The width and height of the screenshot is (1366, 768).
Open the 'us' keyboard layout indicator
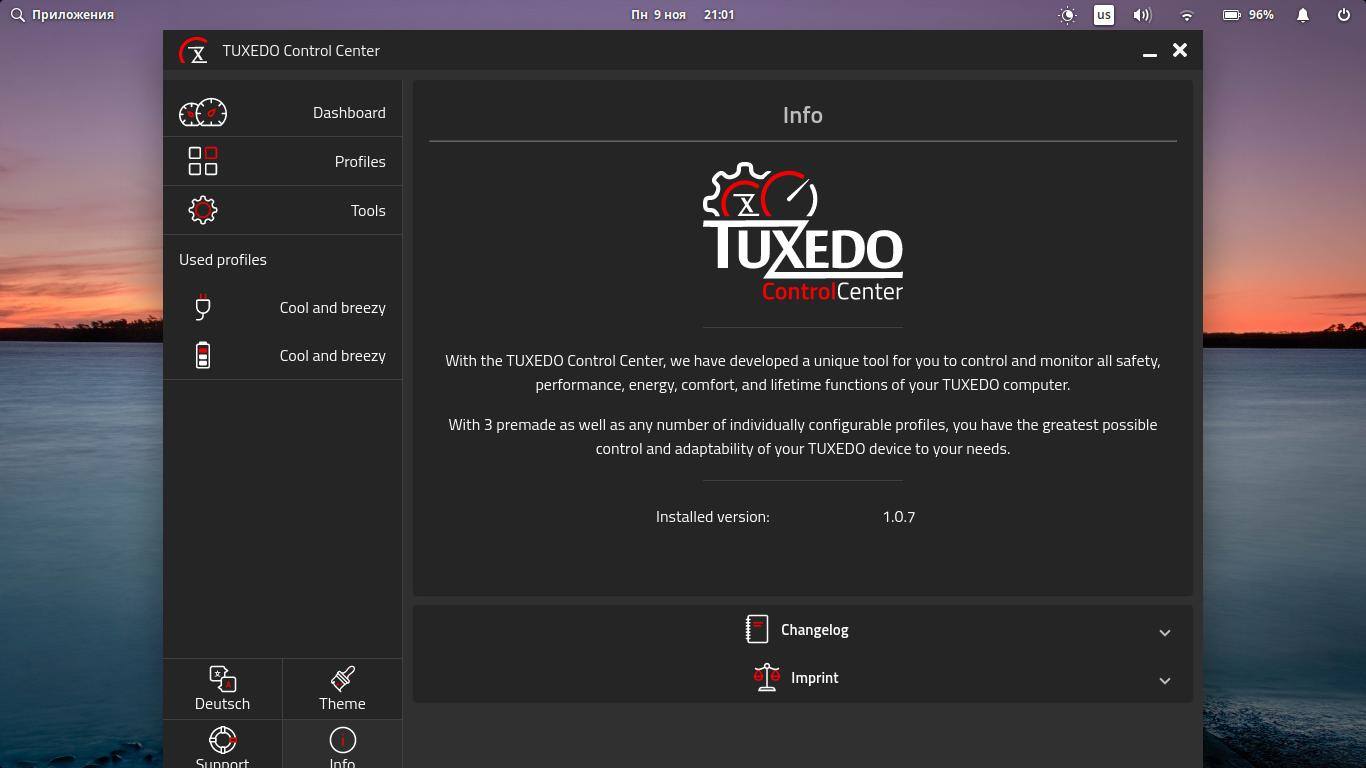pos(1104,15)
